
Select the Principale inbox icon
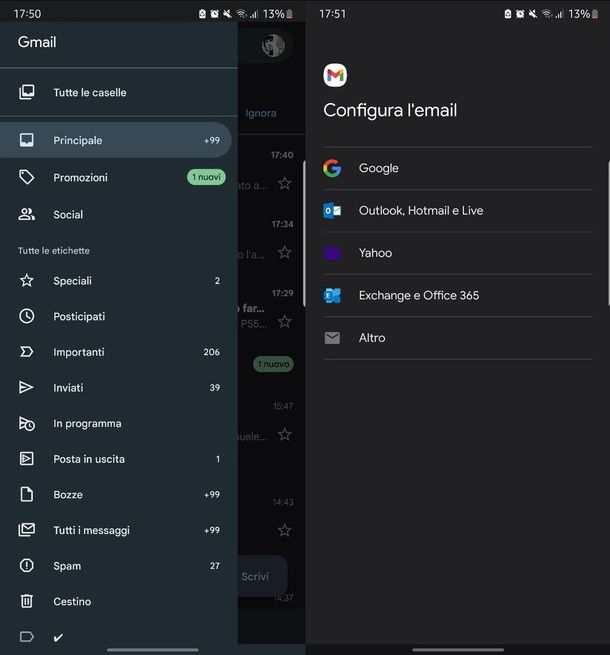tap(27, 140)
